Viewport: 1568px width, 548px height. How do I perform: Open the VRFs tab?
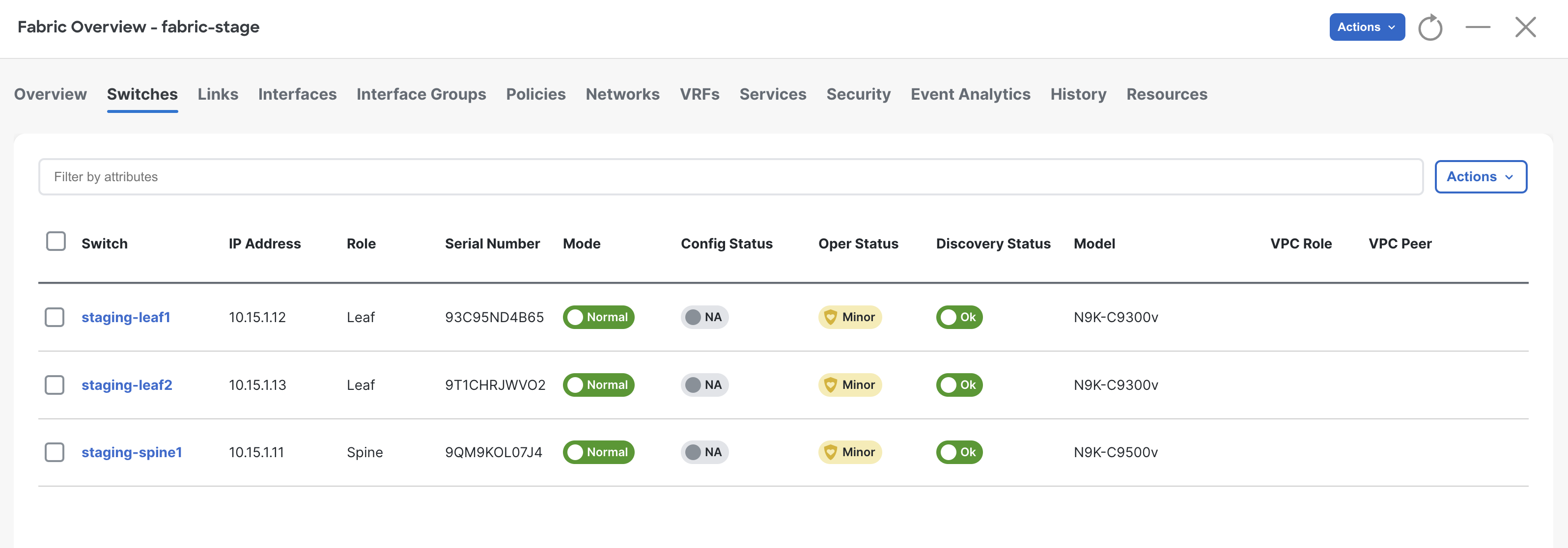pos(700,94)
